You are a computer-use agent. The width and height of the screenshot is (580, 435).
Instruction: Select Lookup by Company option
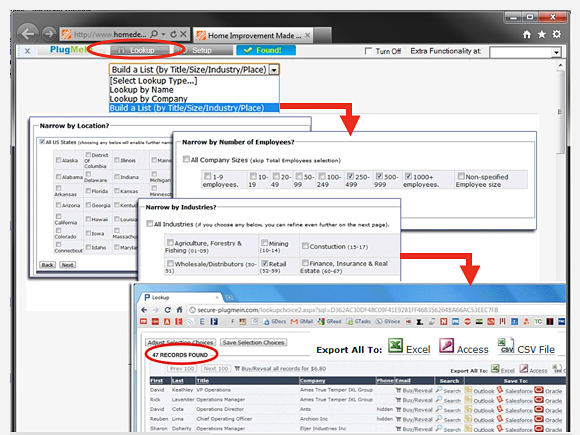pos(148,99)
